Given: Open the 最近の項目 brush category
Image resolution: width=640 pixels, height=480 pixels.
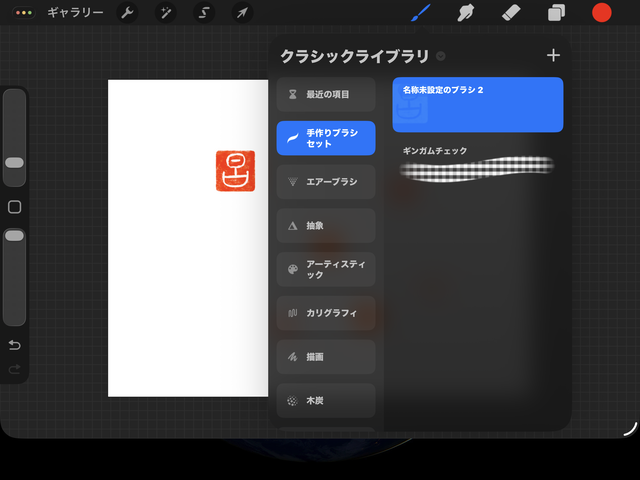Looking at the screenshot, I should coord(326,94).
